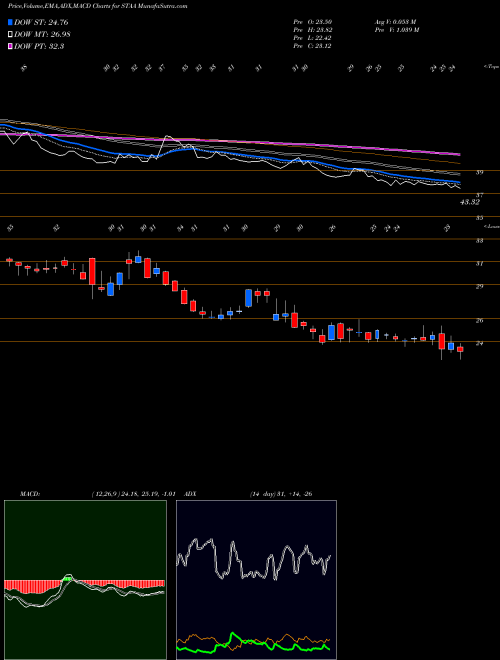Click the thick green line in ADX panel
Screen dimensions: 500x660
pos(253,643)
